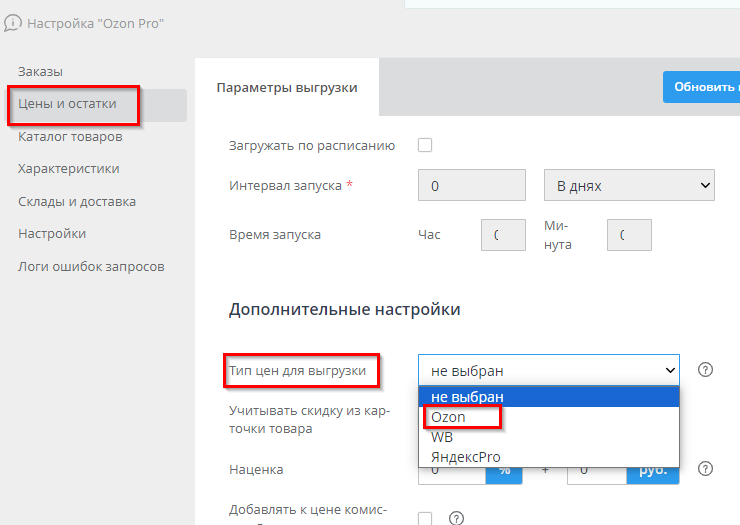Screen dimensions: 740x525
Task: Open the Цены и остатки sidebar section
Action: pyautogui.click(x=68, y=103)
